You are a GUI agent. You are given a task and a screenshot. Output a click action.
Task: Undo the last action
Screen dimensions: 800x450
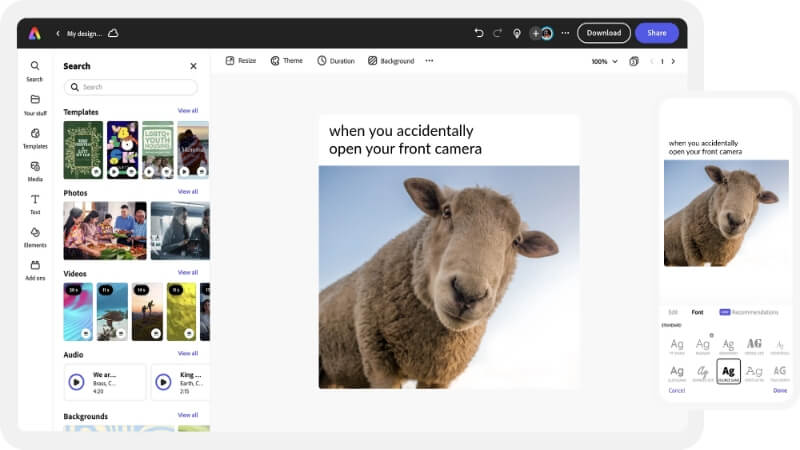point(479,33)
